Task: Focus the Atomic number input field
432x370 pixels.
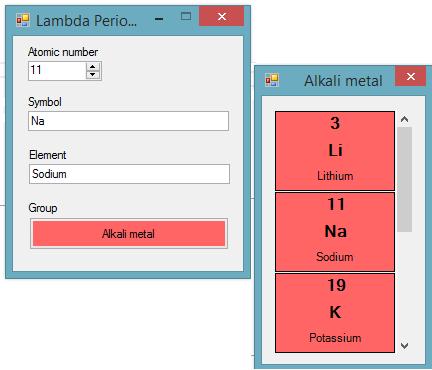Action: (57, 70)
